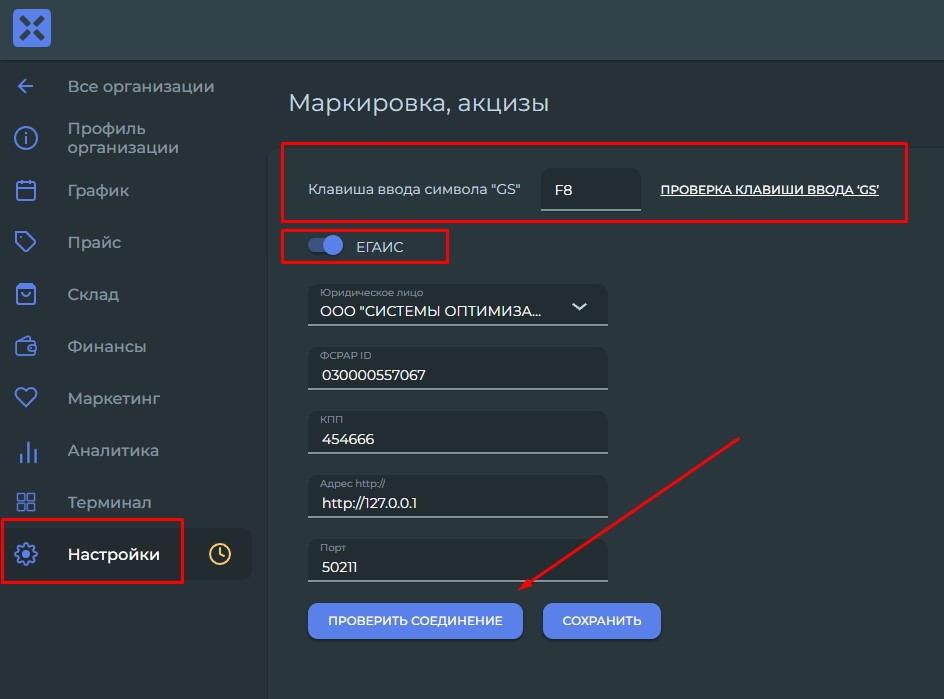This screenshot has width=944, height=699.
Task: Click the yellow clock icon beside Настройки
Action: 220,554
